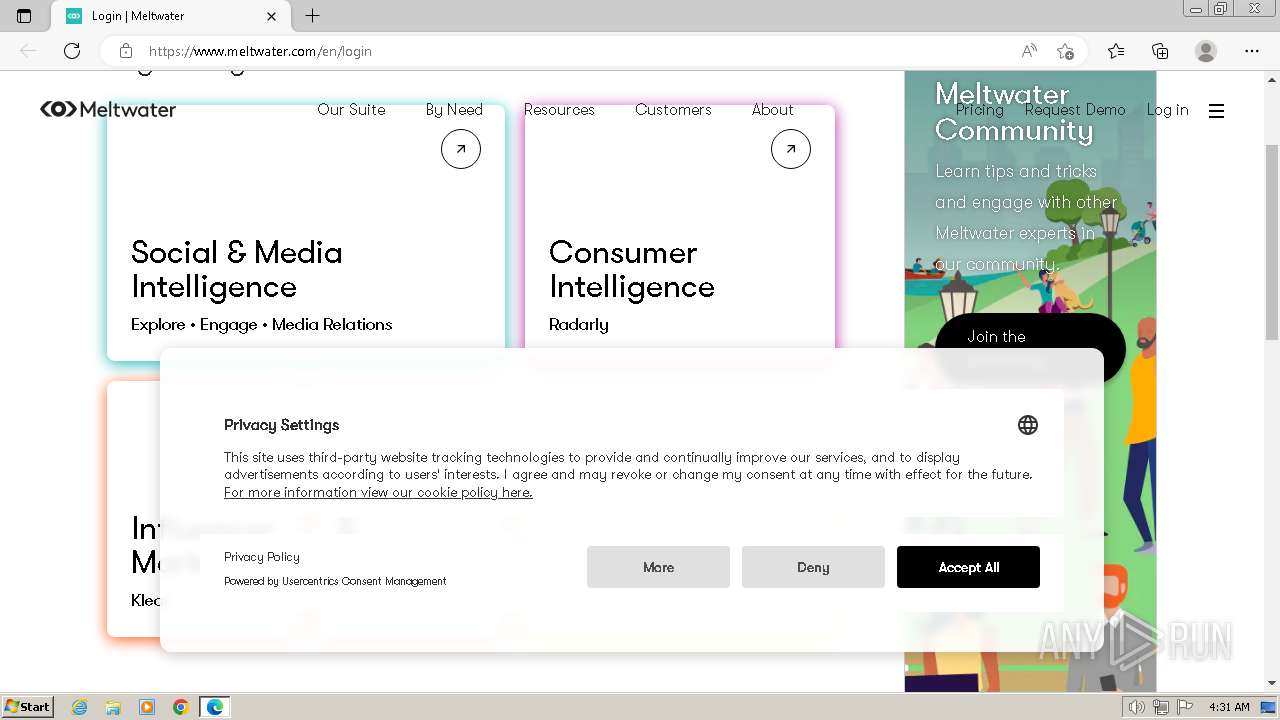Click the address bar URL

tap(260, 51)
